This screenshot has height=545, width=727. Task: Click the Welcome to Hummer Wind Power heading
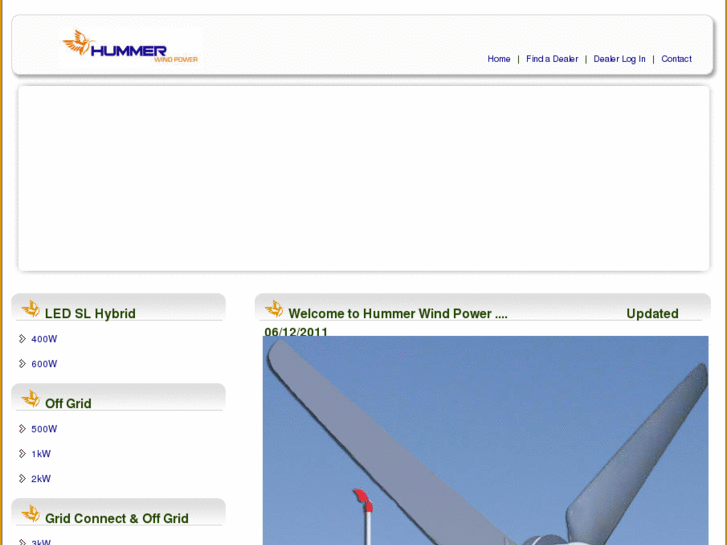[x=398, y=314]
